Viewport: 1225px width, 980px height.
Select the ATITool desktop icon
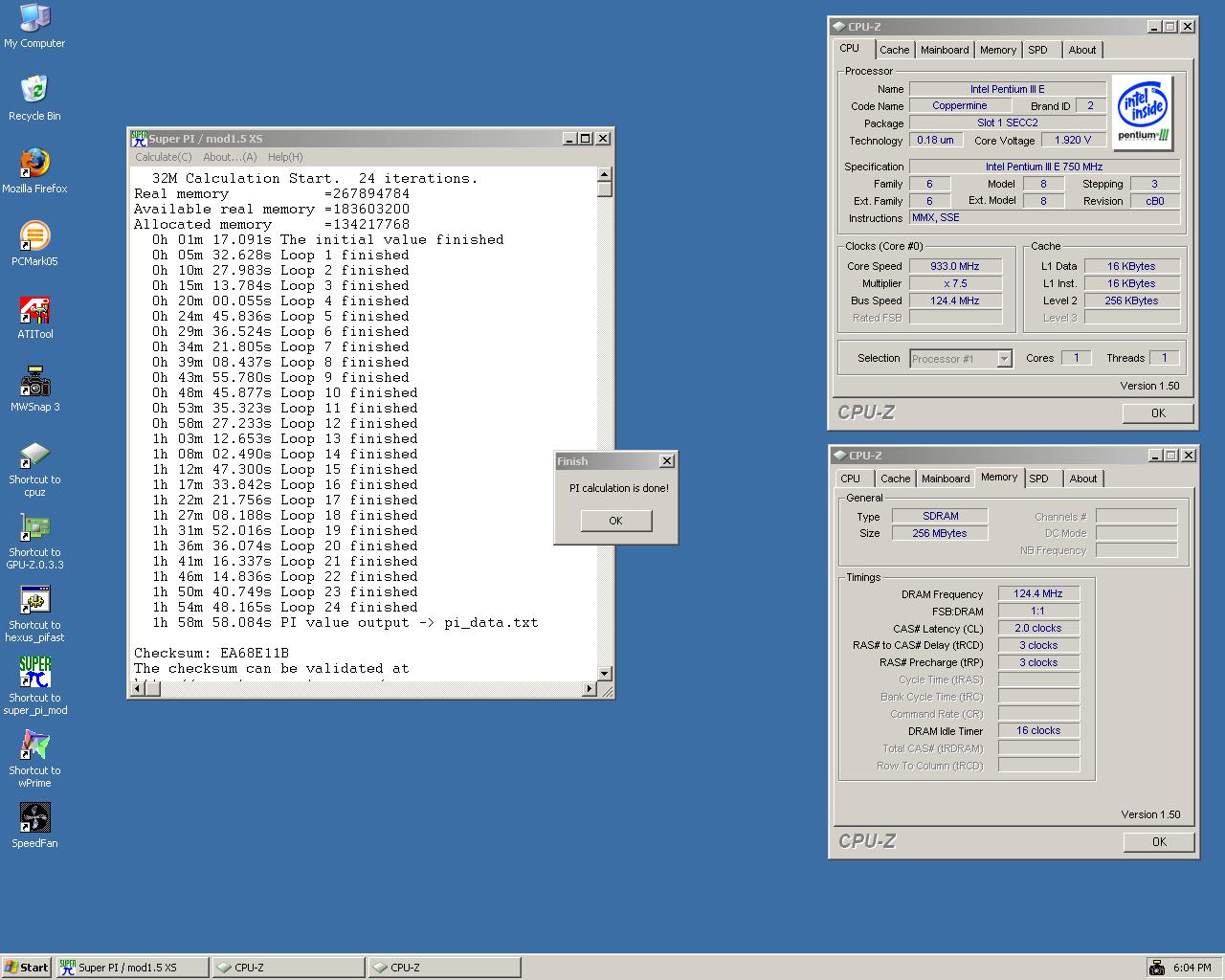pyautogui.click(x=34, y=316)
